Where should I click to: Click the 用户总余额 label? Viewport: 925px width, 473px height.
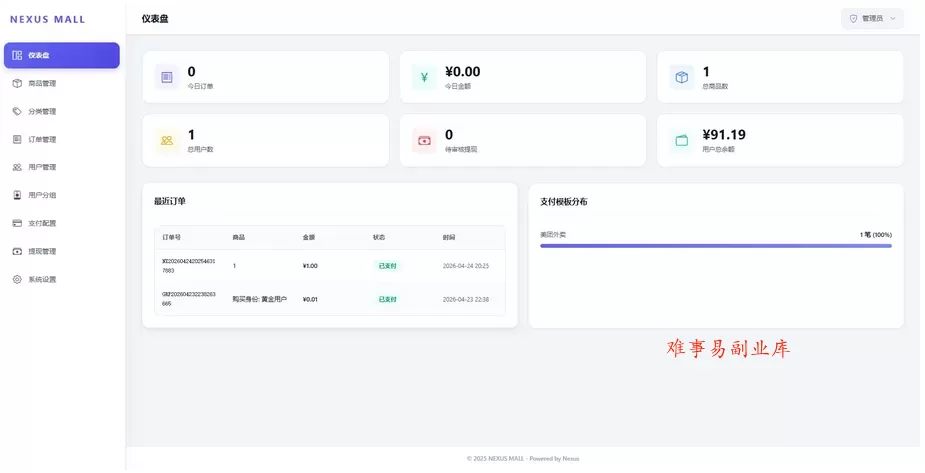718,149
